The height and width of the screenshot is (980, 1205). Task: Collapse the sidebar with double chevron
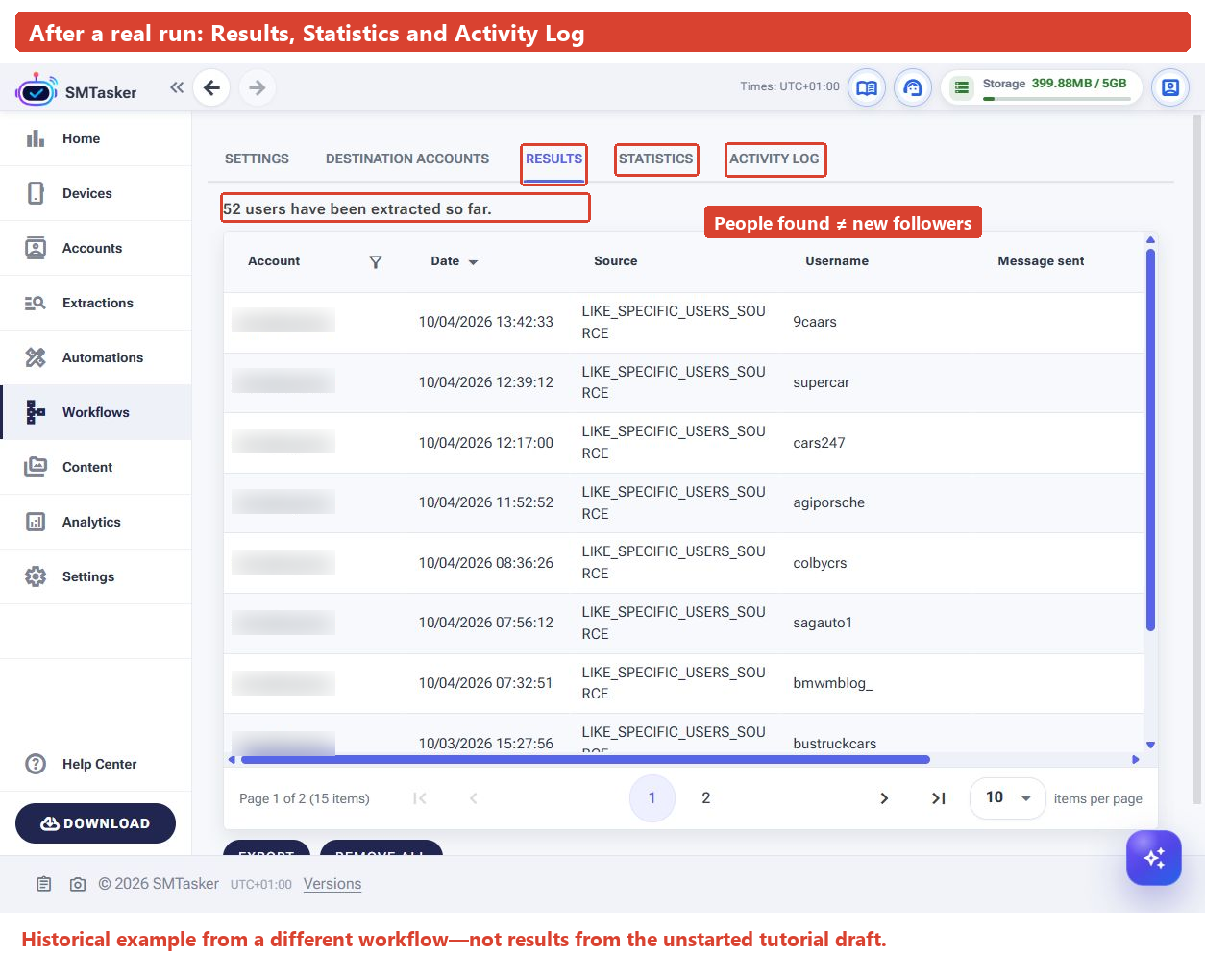click(x=177, y=87)
